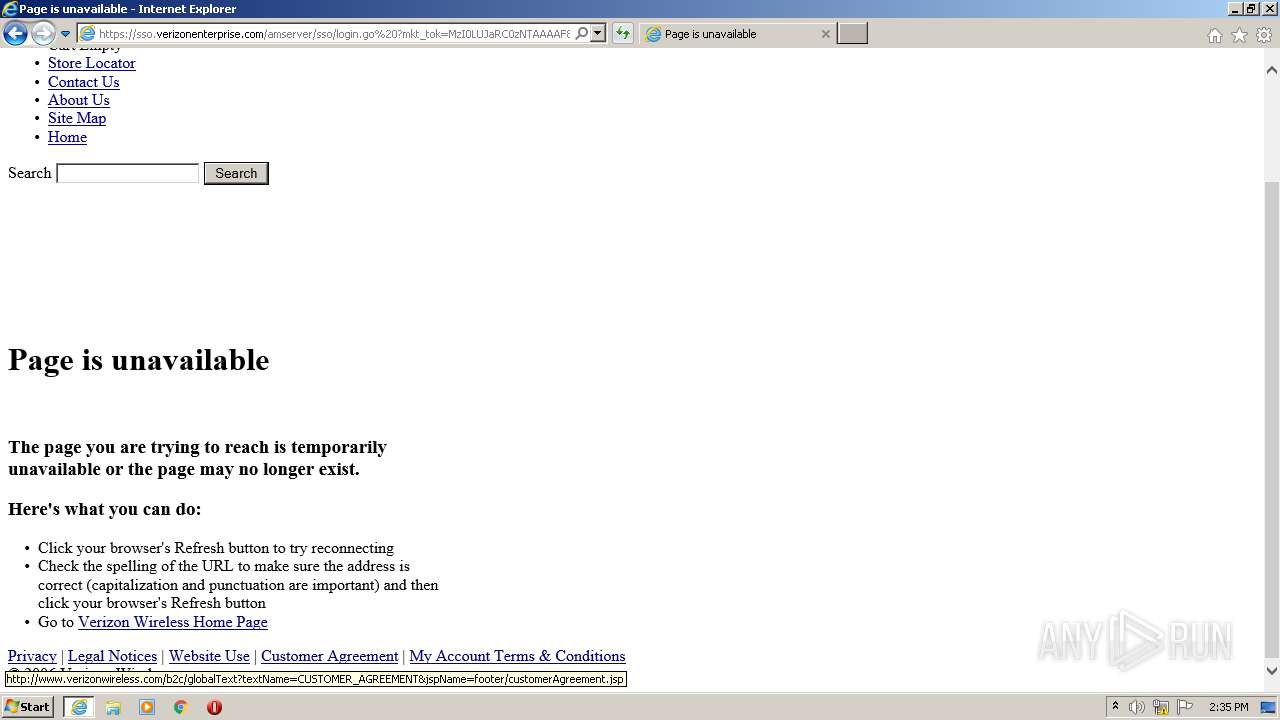Screen dimensions: 1280x720
Task: Click the volume speaker tray icon
Action: 1137,707
